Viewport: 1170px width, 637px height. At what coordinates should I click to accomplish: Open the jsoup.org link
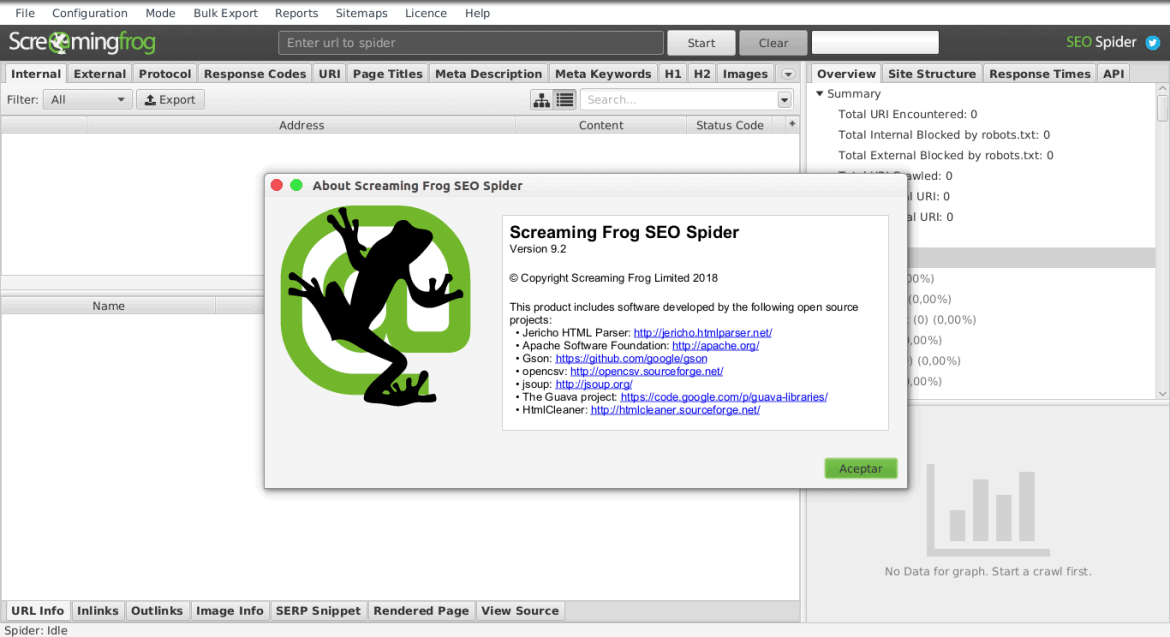[x=594, y=384]
